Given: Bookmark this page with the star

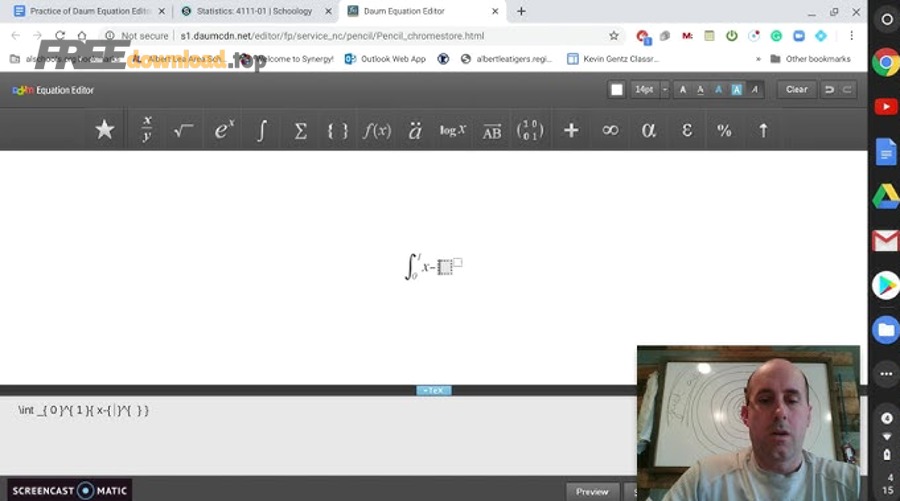Looking at the screenshot, I should pos(614,36).
